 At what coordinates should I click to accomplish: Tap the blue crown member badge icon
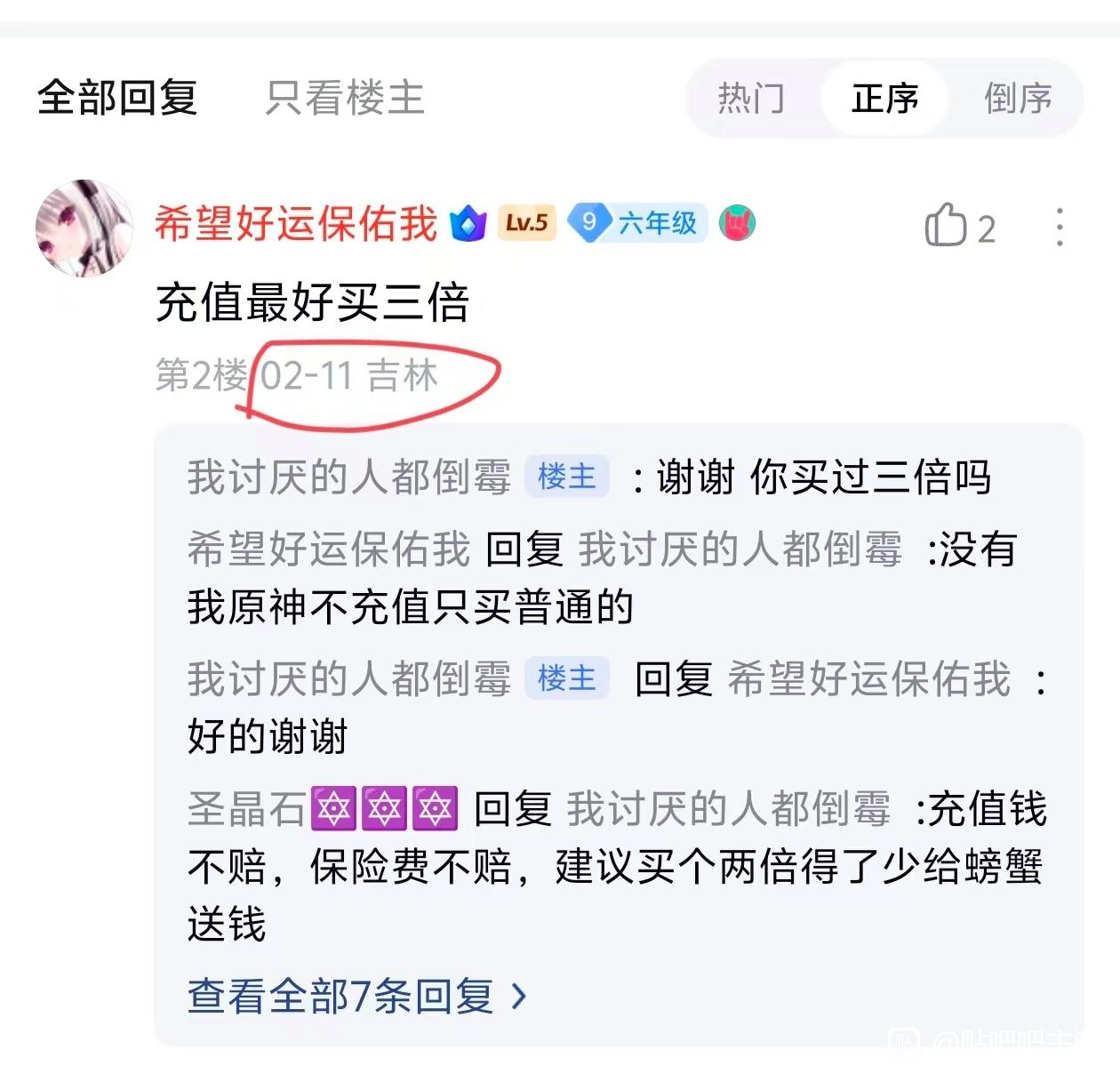click(468, 223)
